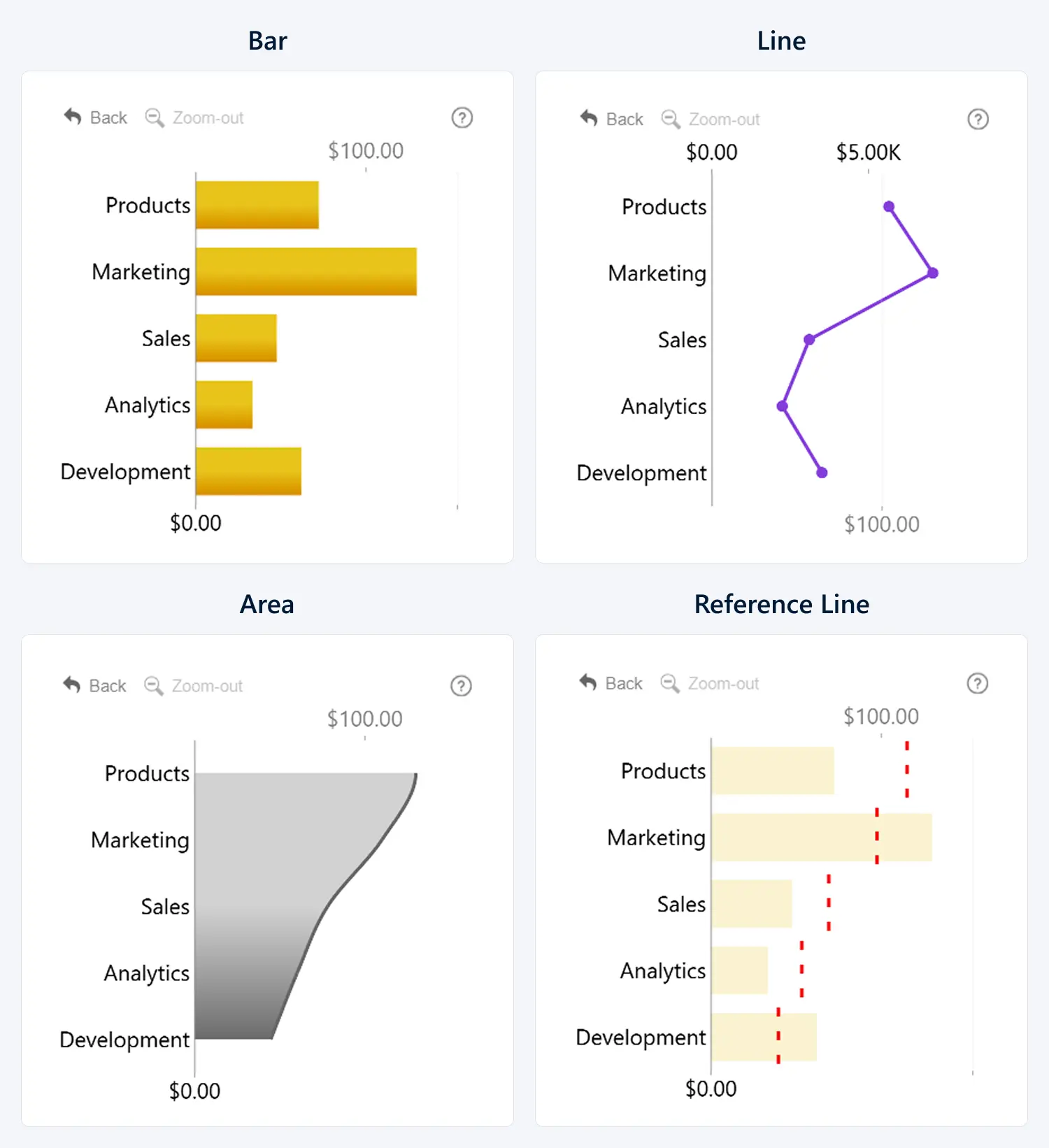The image size is (1049, 1148).
Task: Click red reference marker beside Sales bar
Action: point(829,903)
